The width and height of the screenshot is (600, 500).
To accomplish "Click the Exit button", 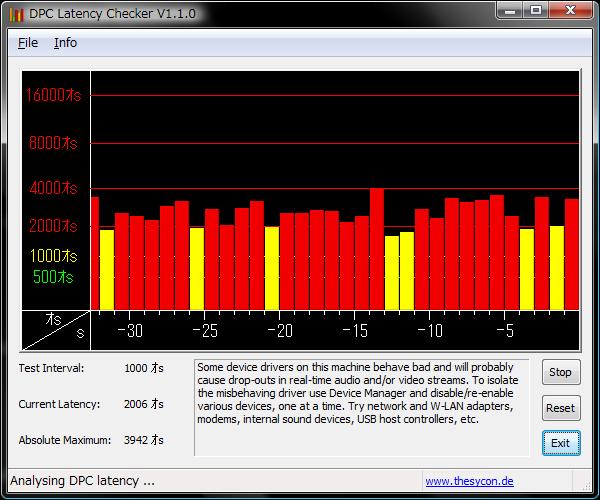I will point(561,443).
